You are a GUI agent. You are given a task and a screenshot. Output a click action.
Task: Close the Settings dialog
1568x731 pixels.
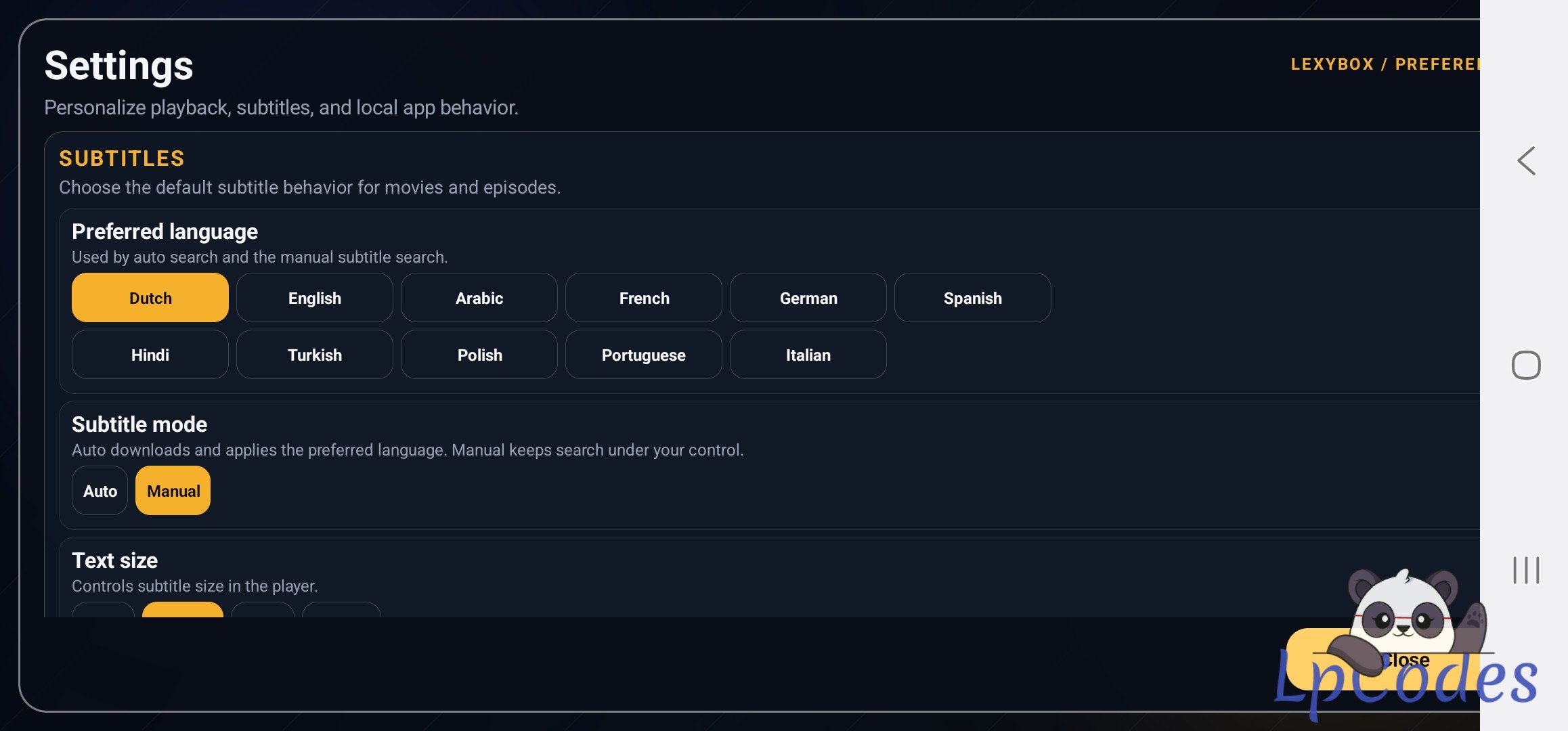tap(1382, 660)
